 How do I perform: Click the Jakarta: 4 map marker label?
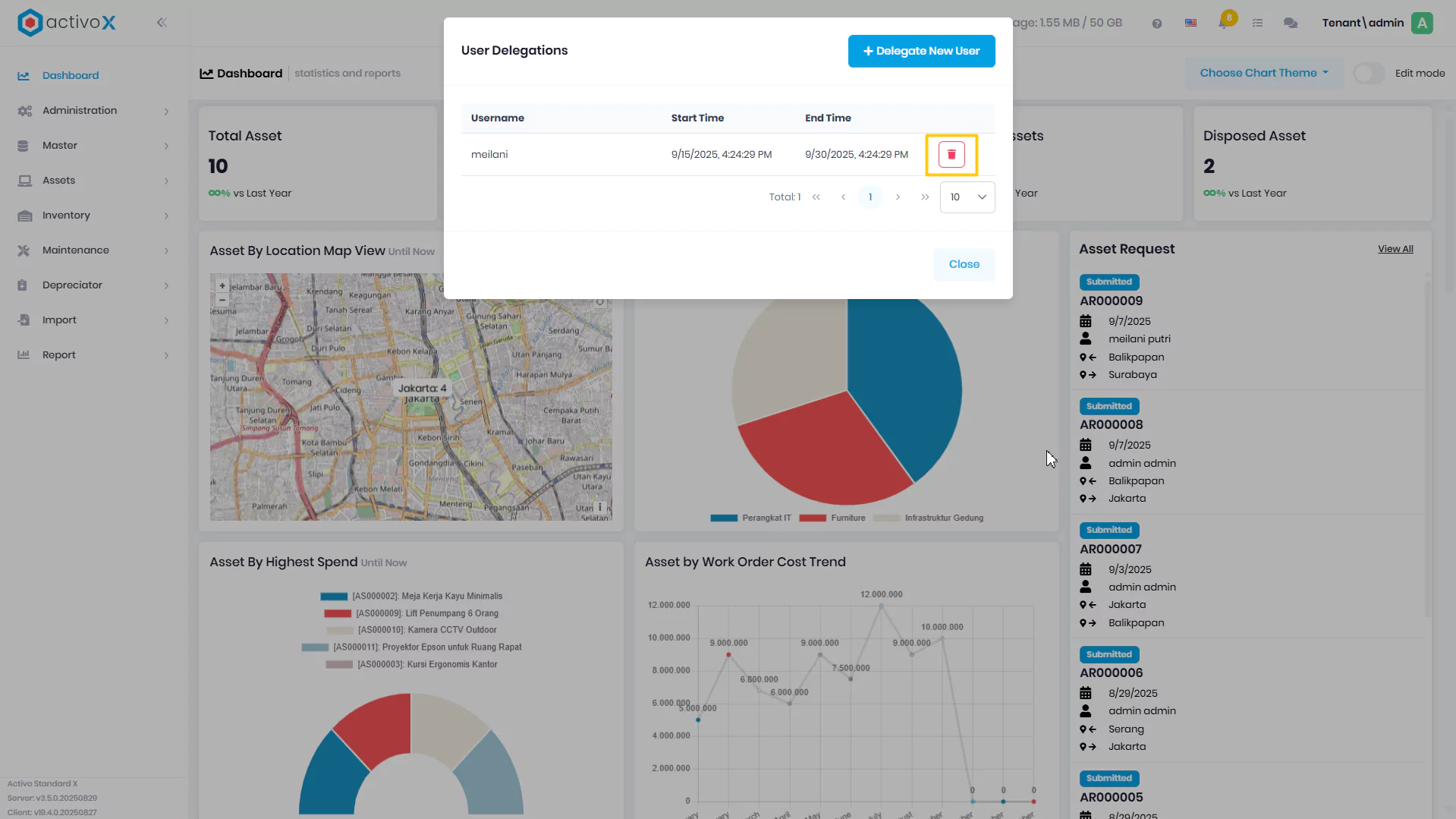pyautogui.click(x=423, y=388)
